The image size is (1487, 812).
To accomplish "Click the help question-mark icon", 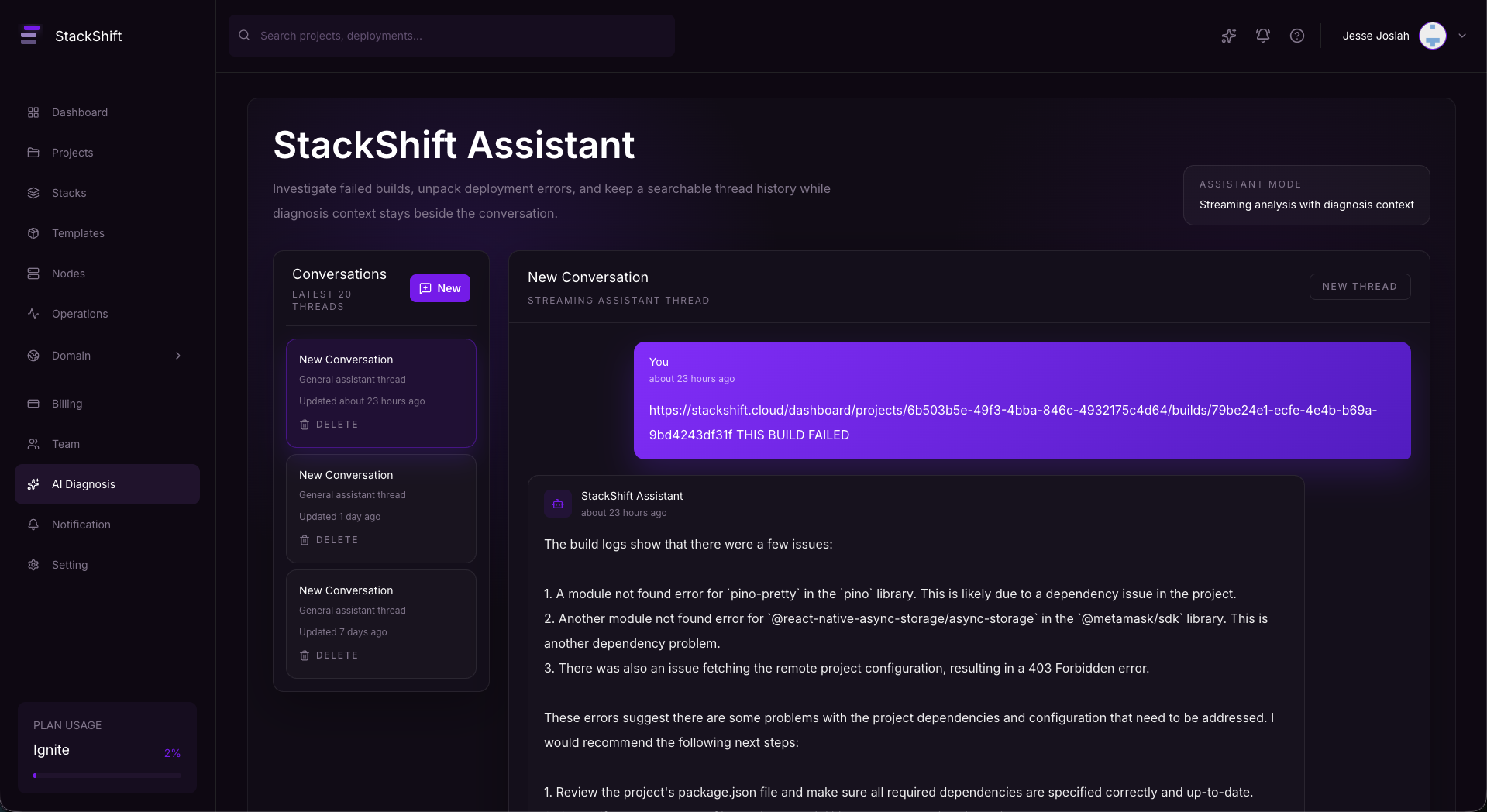I will tap(1296, 36).
